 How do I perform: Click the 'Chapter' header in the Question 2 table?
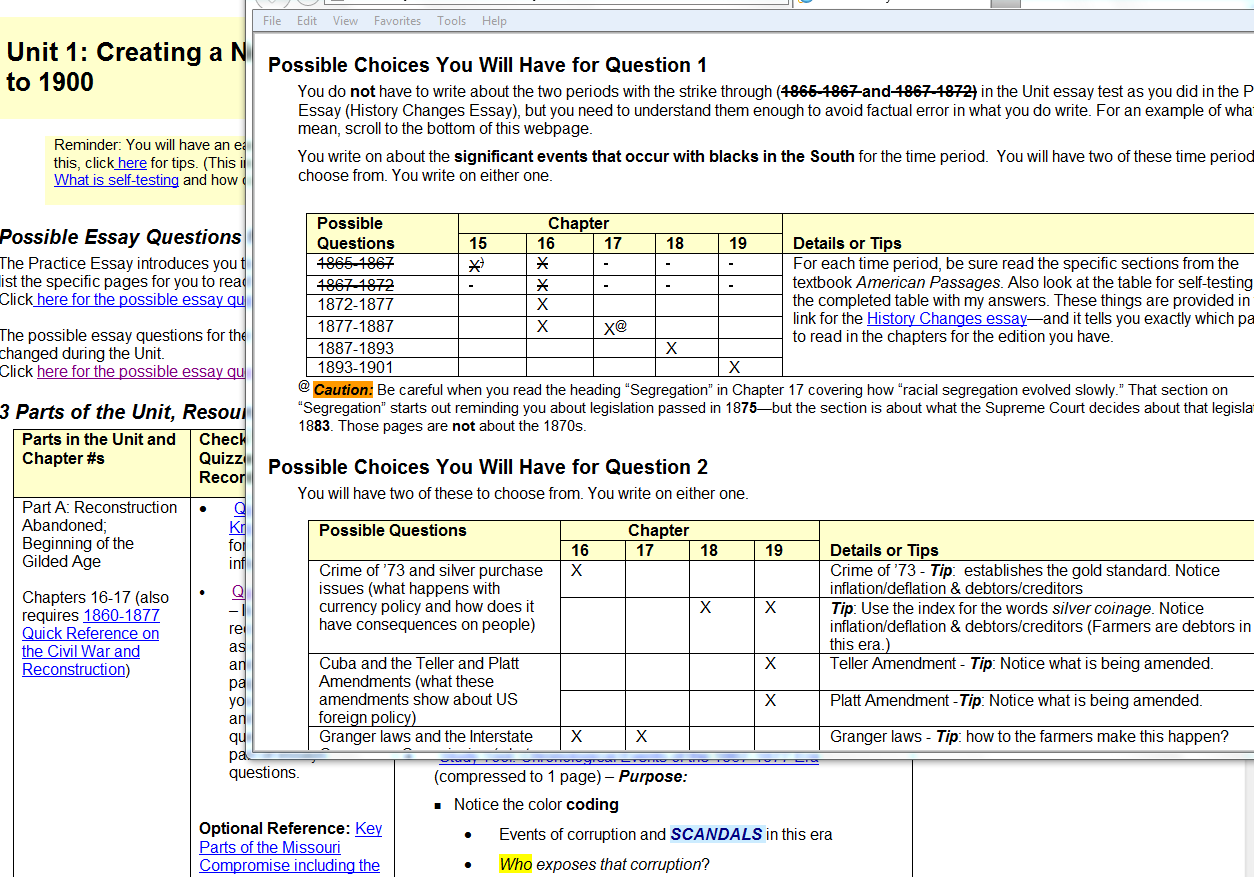pos(658,531)
